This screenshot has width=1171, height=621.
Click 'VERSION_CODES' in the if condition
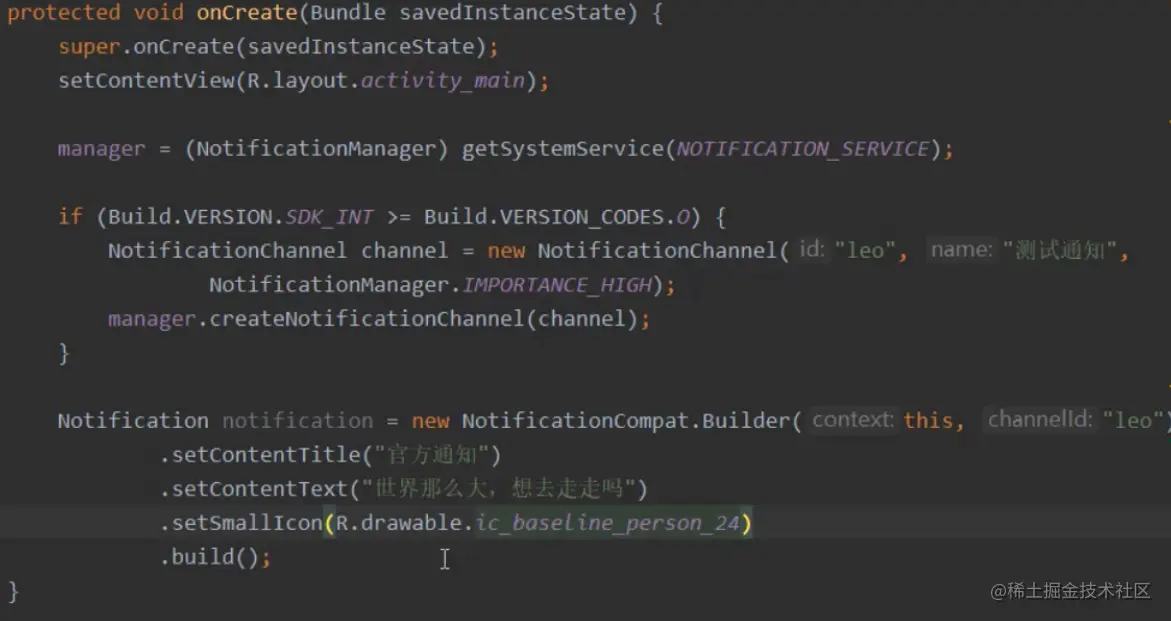582,217
